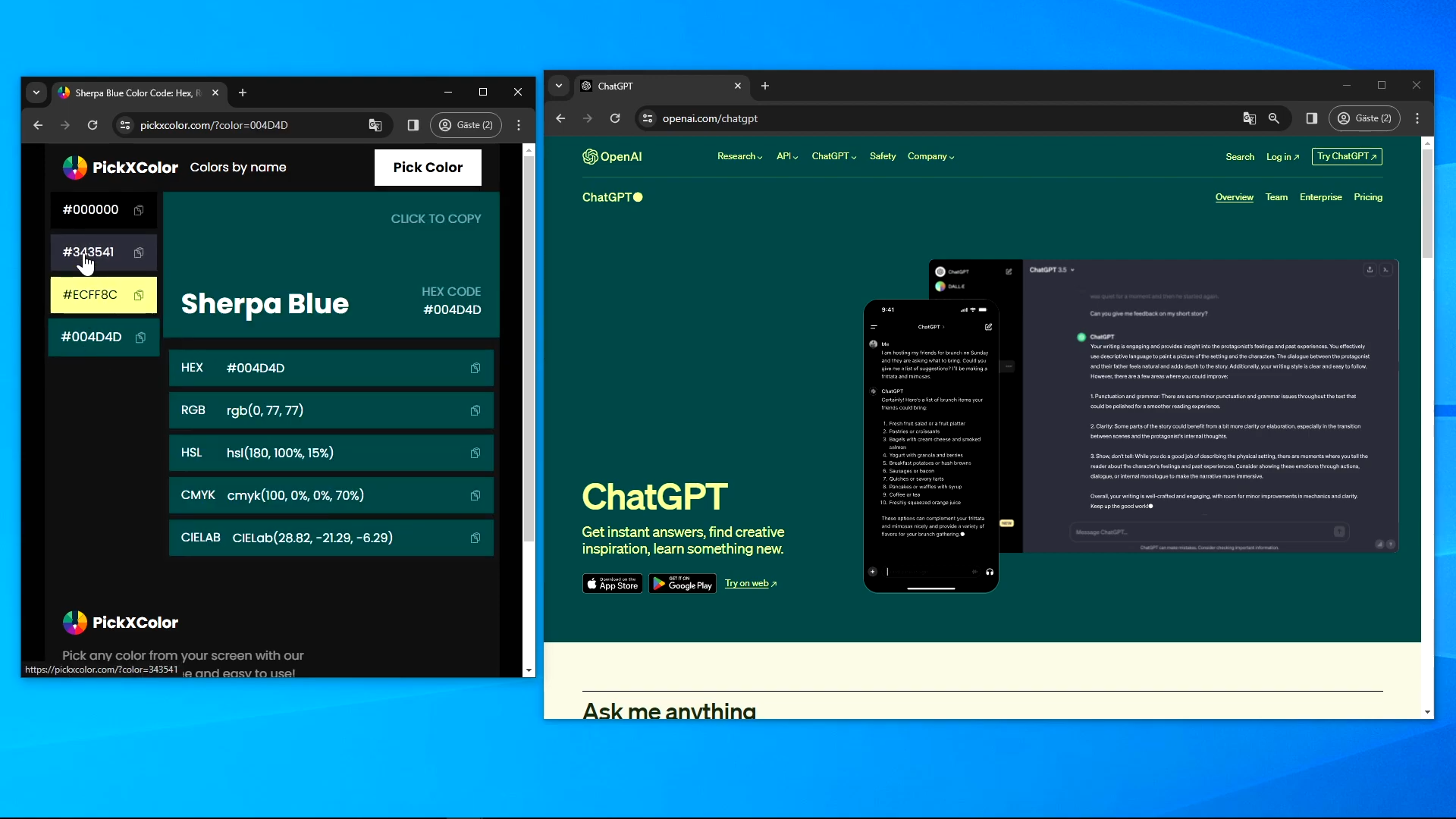Copy the #343541 color code icon
The width and height of the screenshot is (1456, 819).
pyautogui.click(x=139, y=253)
